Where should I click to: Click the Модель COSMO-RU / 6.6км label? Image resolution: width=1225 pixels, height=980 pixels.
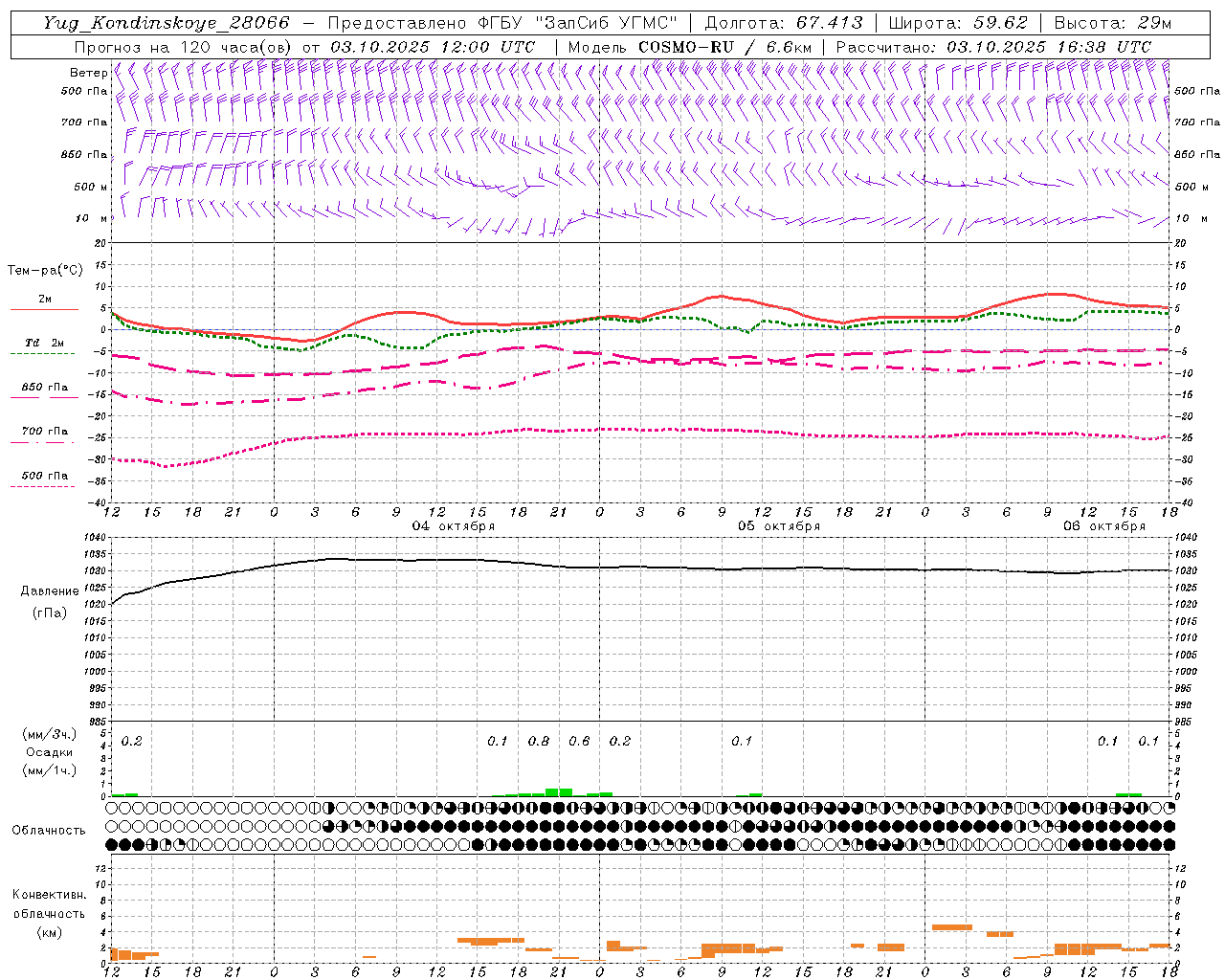pos(689,47)
